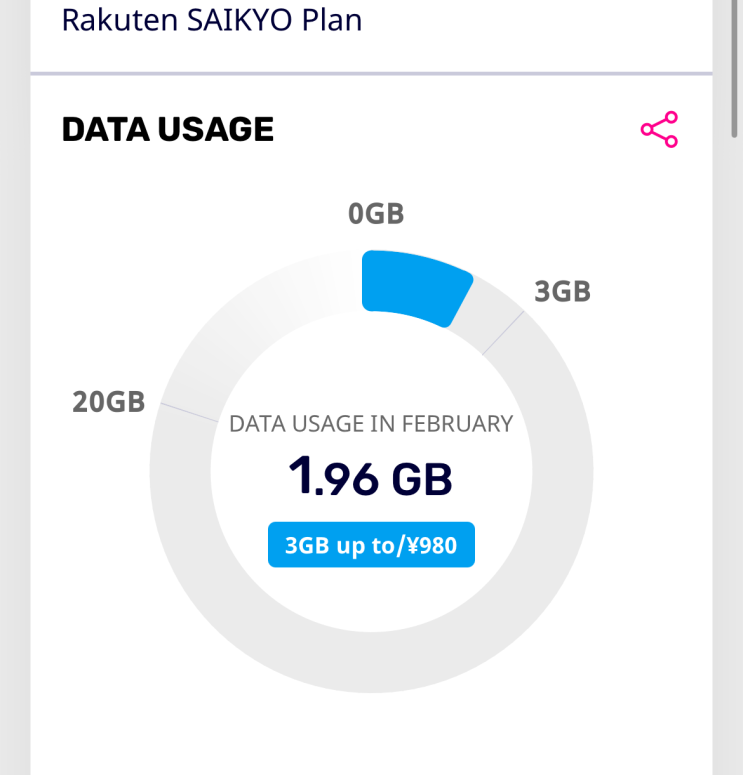Click the ¥980 price in the blue badge
This screenshot has width=743, height=775.
(x=437, y=546)
